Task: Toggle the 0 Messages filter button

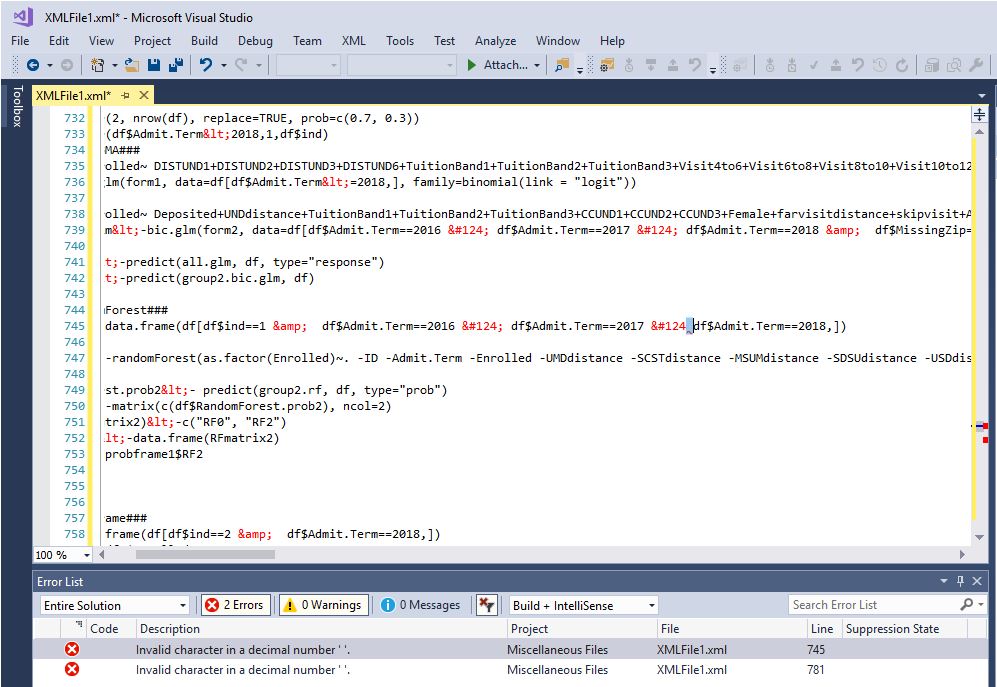Action: tap(420, 605)
